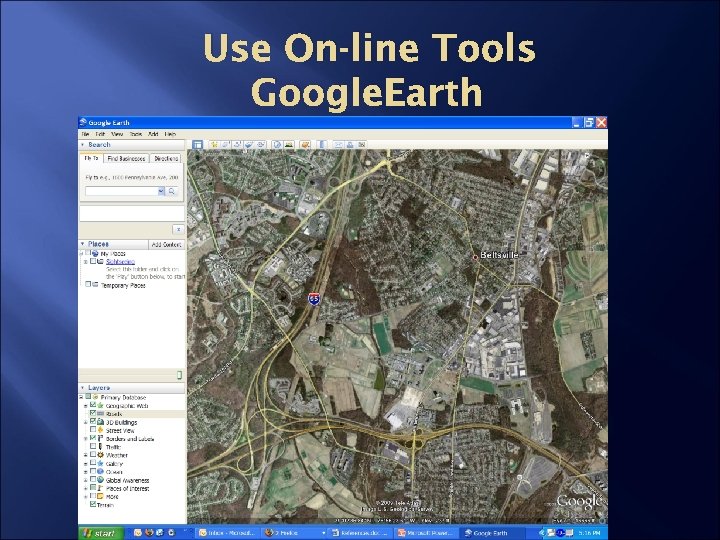Click the Sightseeing link in Places

point(120,261)
